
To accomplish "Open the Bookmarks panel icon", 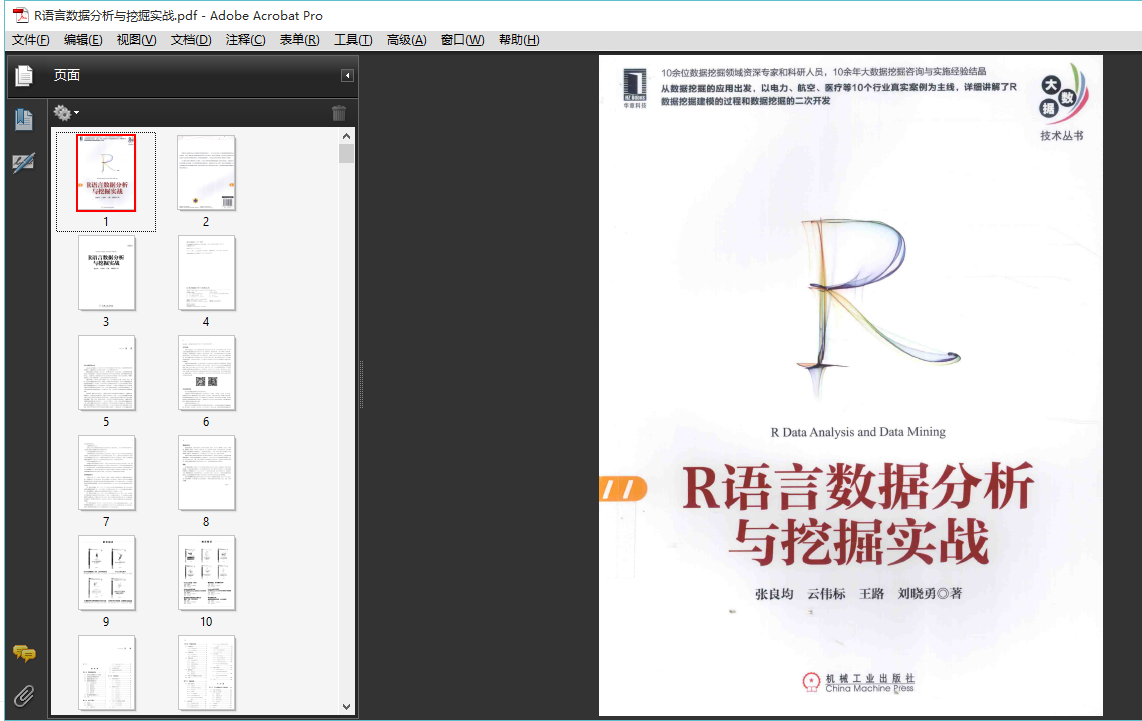I will coord(24,119).
